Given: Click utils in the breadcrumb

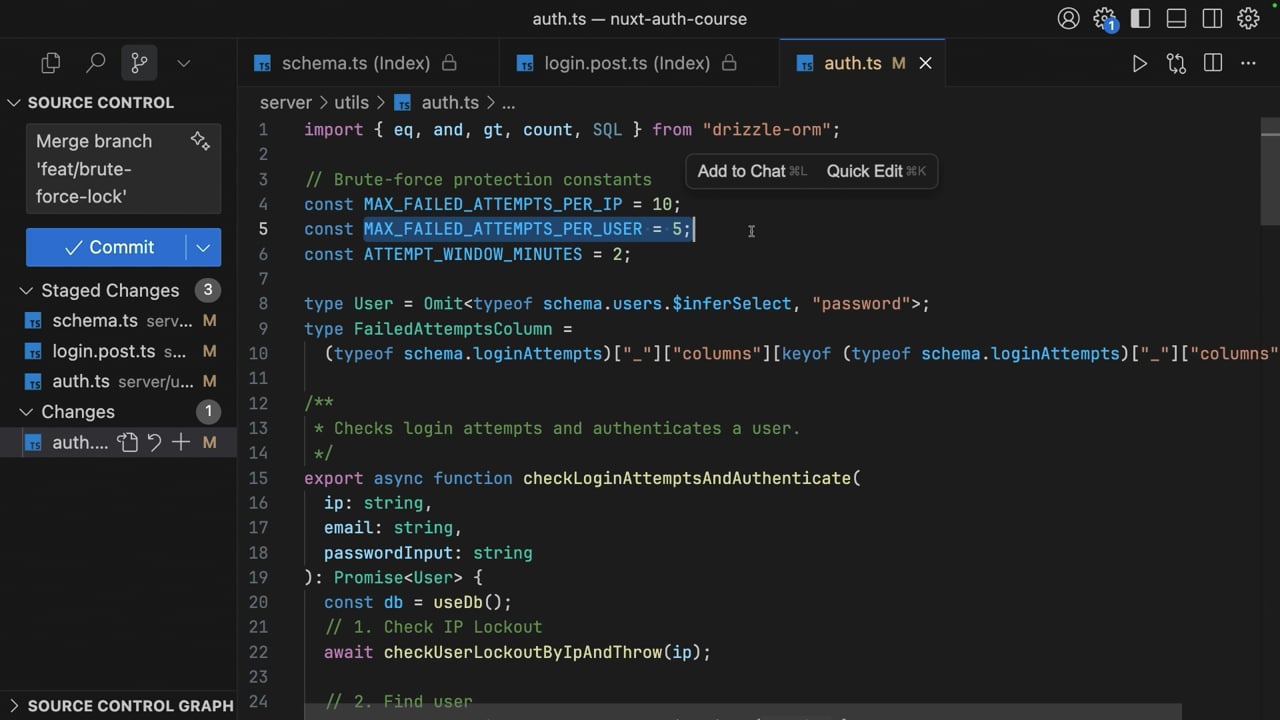Looking at the screenshot, I should coord(351,102).
